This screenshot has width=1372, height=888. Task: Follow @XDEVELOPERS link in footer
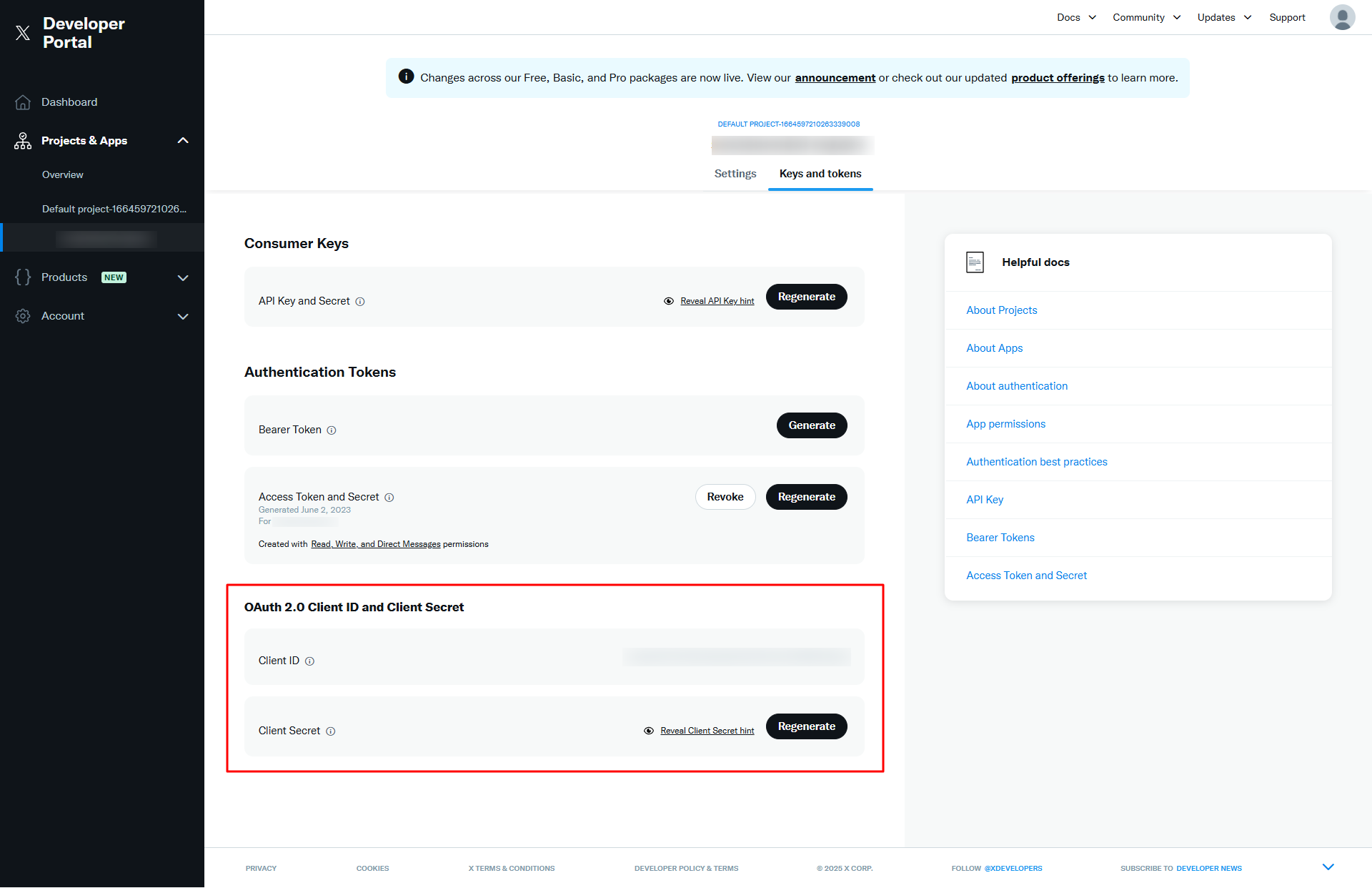pyautogui.click(x=1013, y=869)
